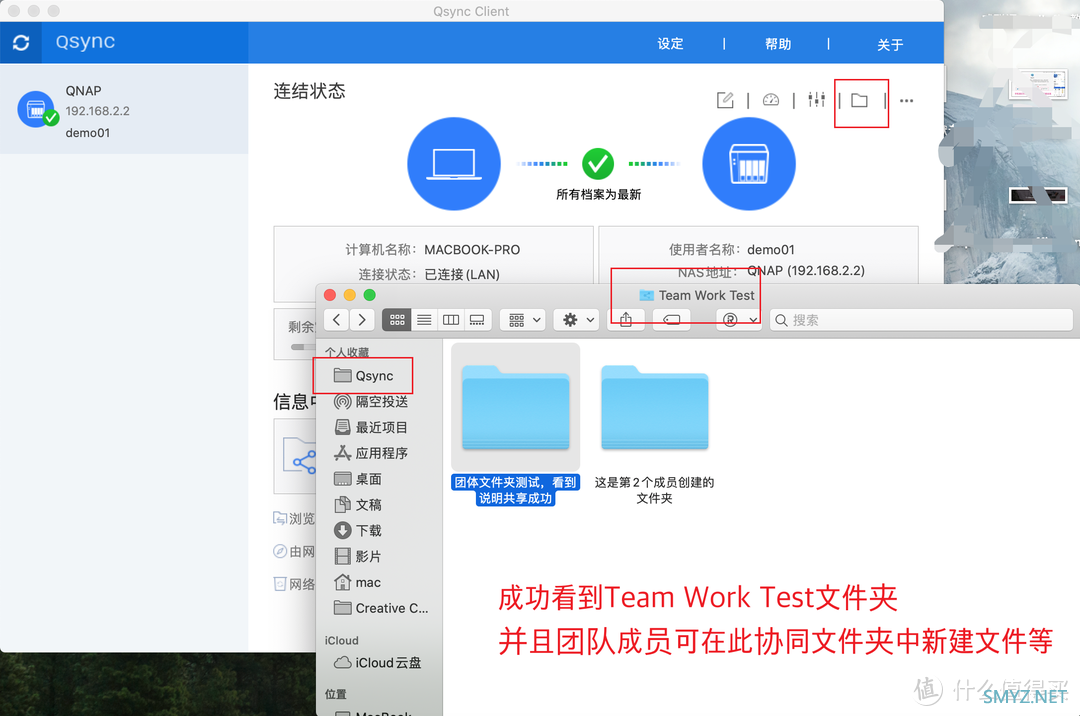Image resolution: width=1080 pixels, height=716 pixels.
Task: Zoom the Finder window with green button
Action: click(x=370, y=295)
